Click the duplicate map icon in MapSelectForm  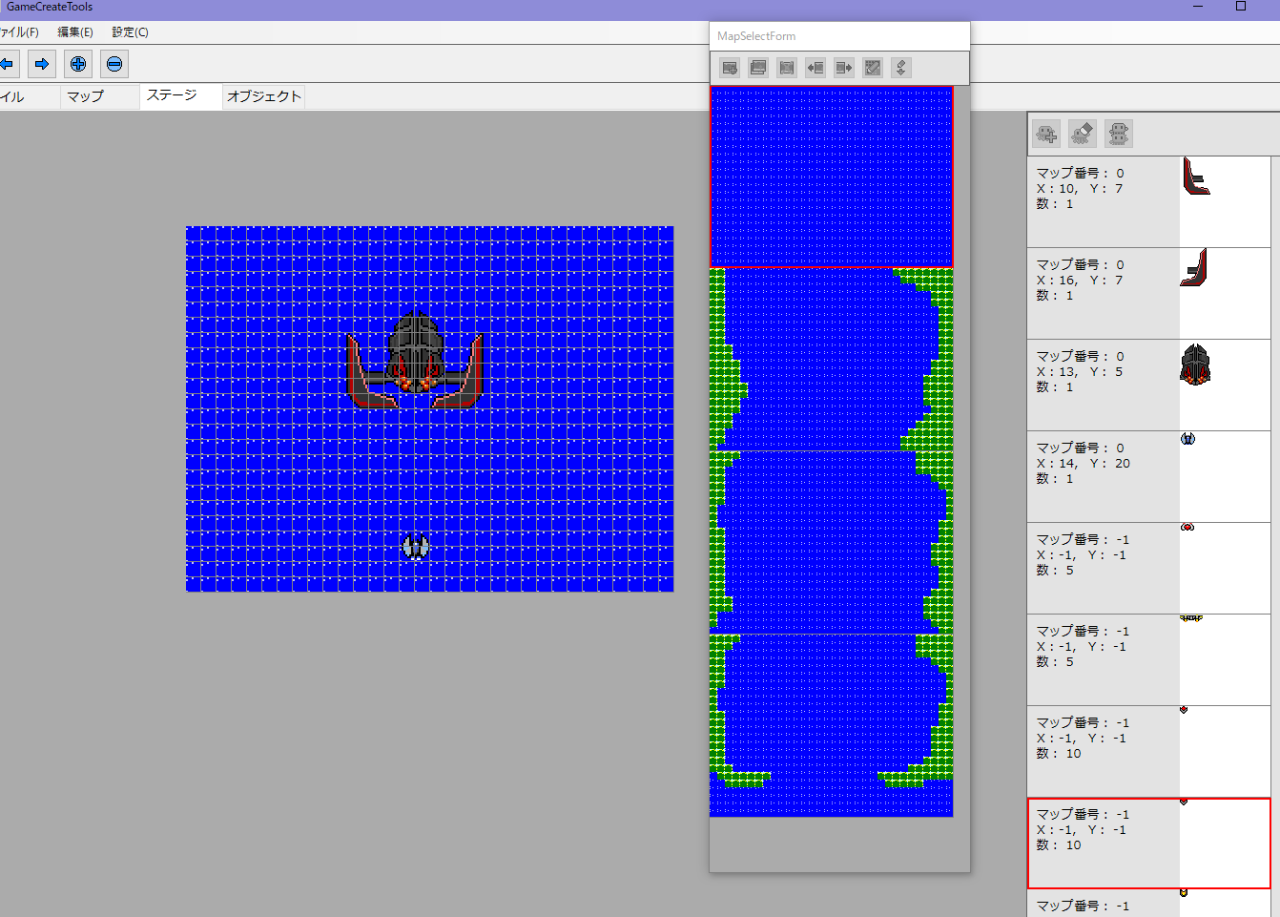(758, 68)
